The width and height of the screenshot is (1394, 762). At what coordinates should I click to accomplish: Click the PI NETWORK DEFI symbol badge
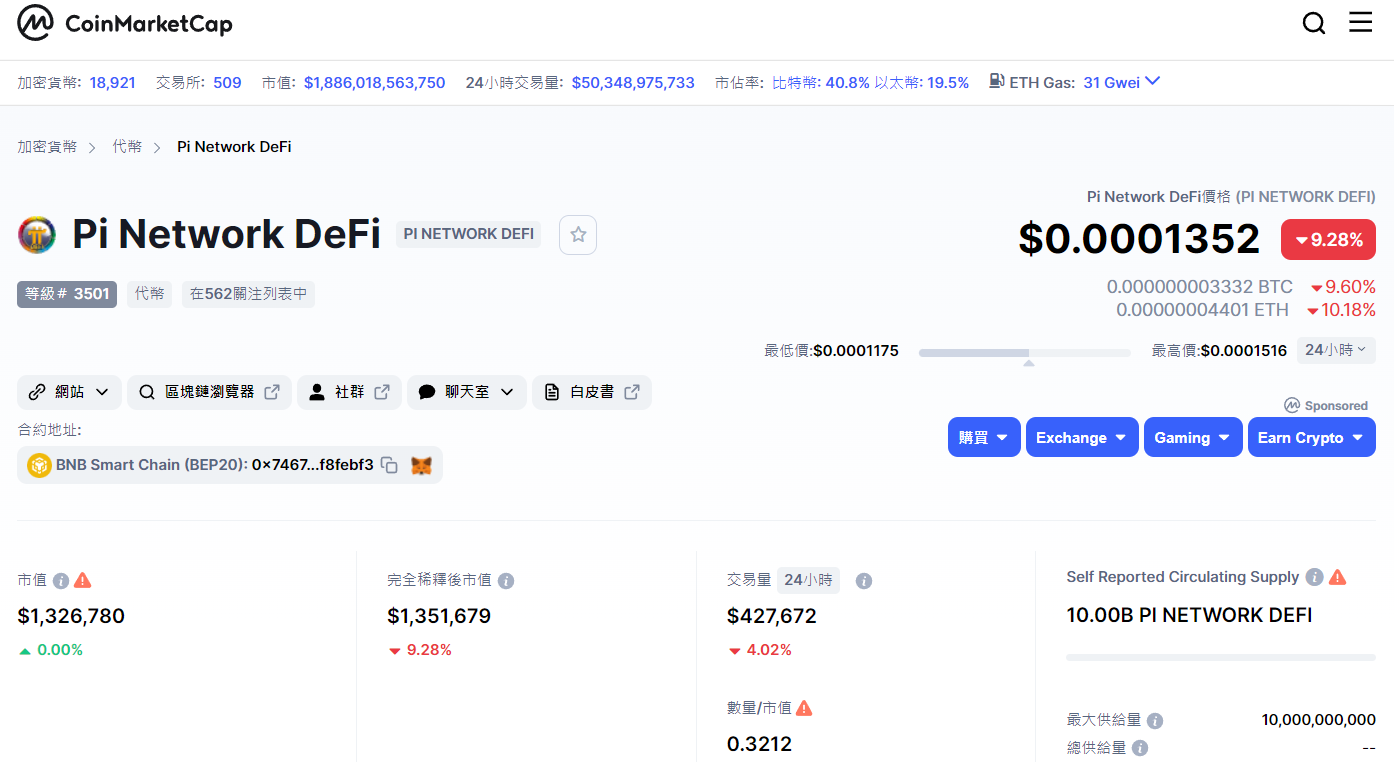[x=468, y=234]
